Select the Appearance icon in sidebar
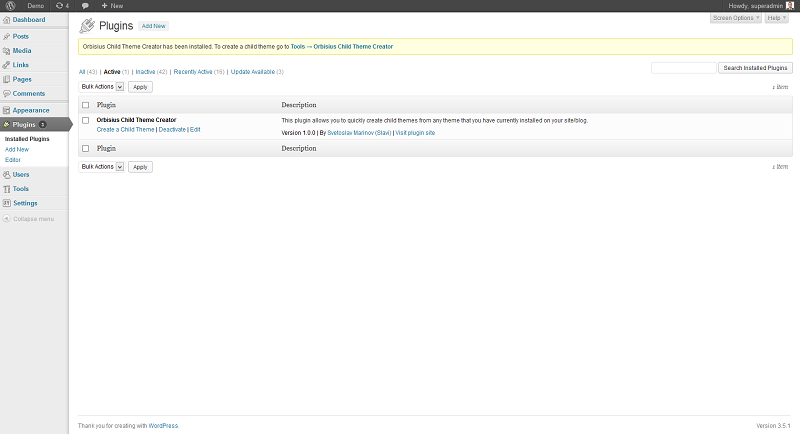The height and width of the screenshot is (434, 800). coord(7,110)
